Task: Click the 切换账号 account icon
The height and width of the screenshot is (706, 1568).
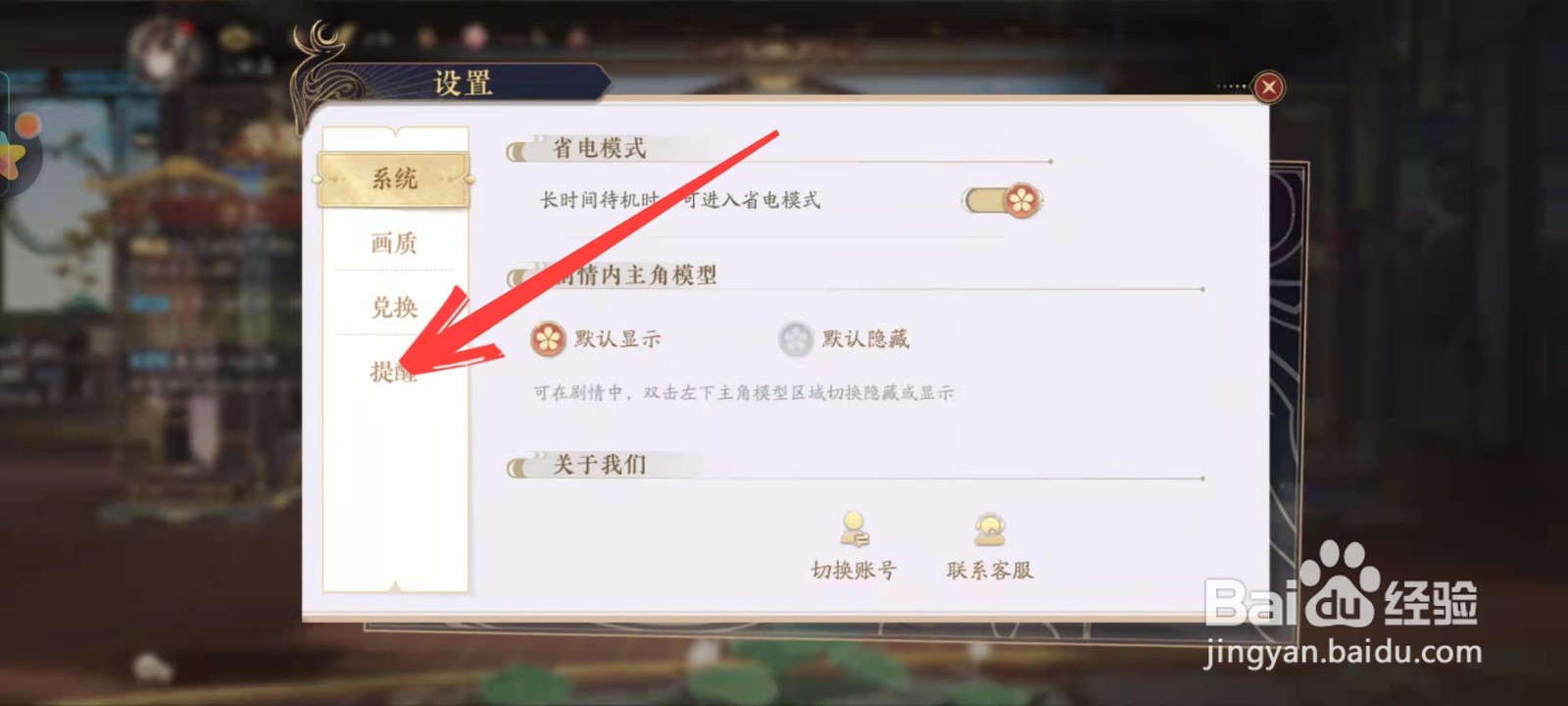Action: click(x=854, y=529)
